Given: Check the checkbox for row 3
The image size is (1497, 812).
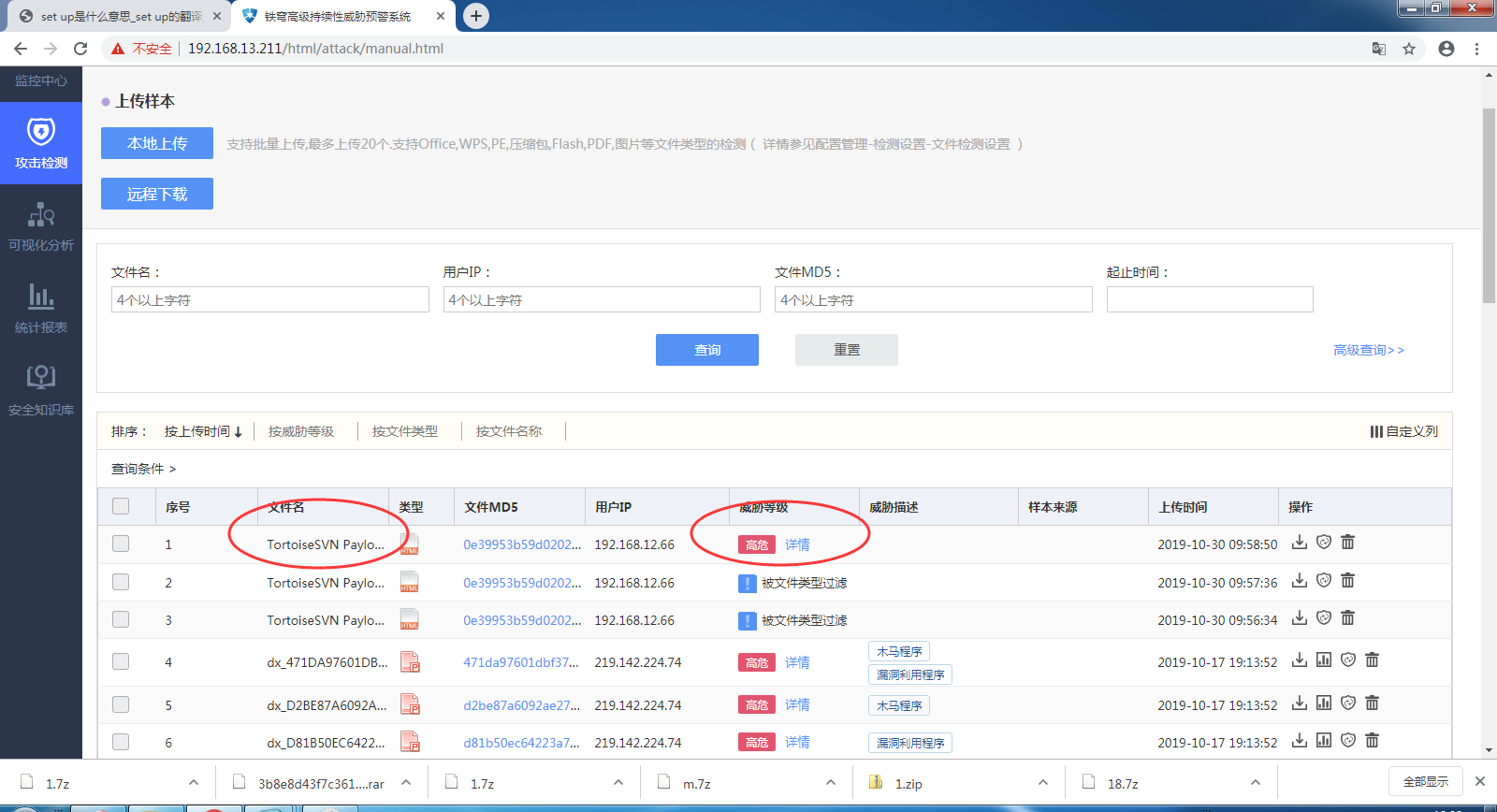Looking at the screenshot, I should (x=121, y=619).
